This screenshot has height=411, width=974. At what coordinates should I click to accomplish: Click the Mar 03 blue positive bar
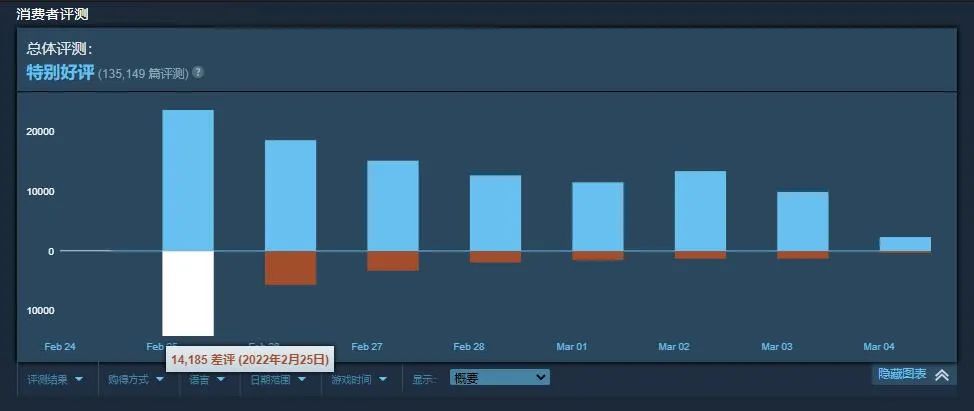[x=802, y=221]
